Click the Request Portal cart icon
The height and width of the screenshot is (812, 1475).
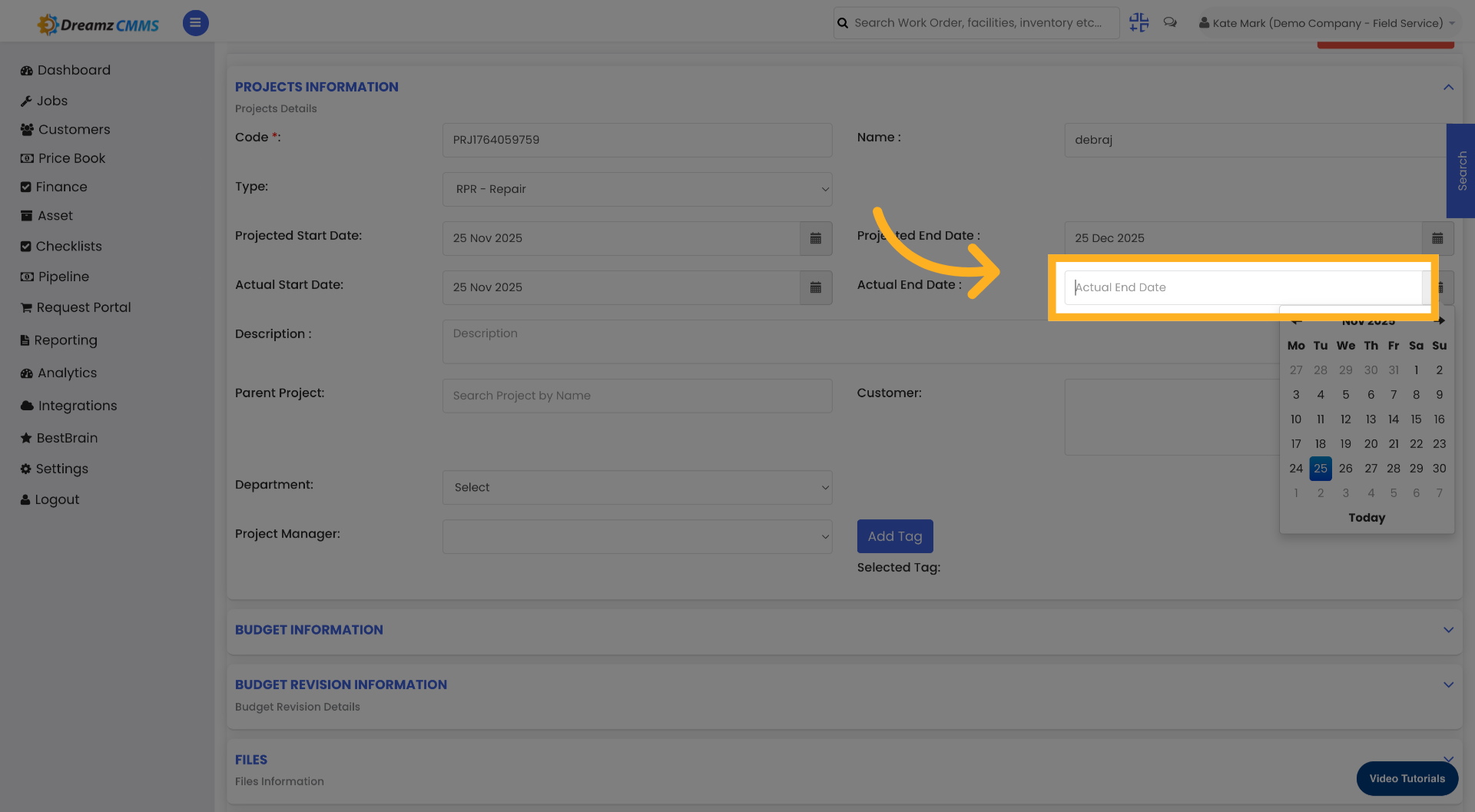26,308
